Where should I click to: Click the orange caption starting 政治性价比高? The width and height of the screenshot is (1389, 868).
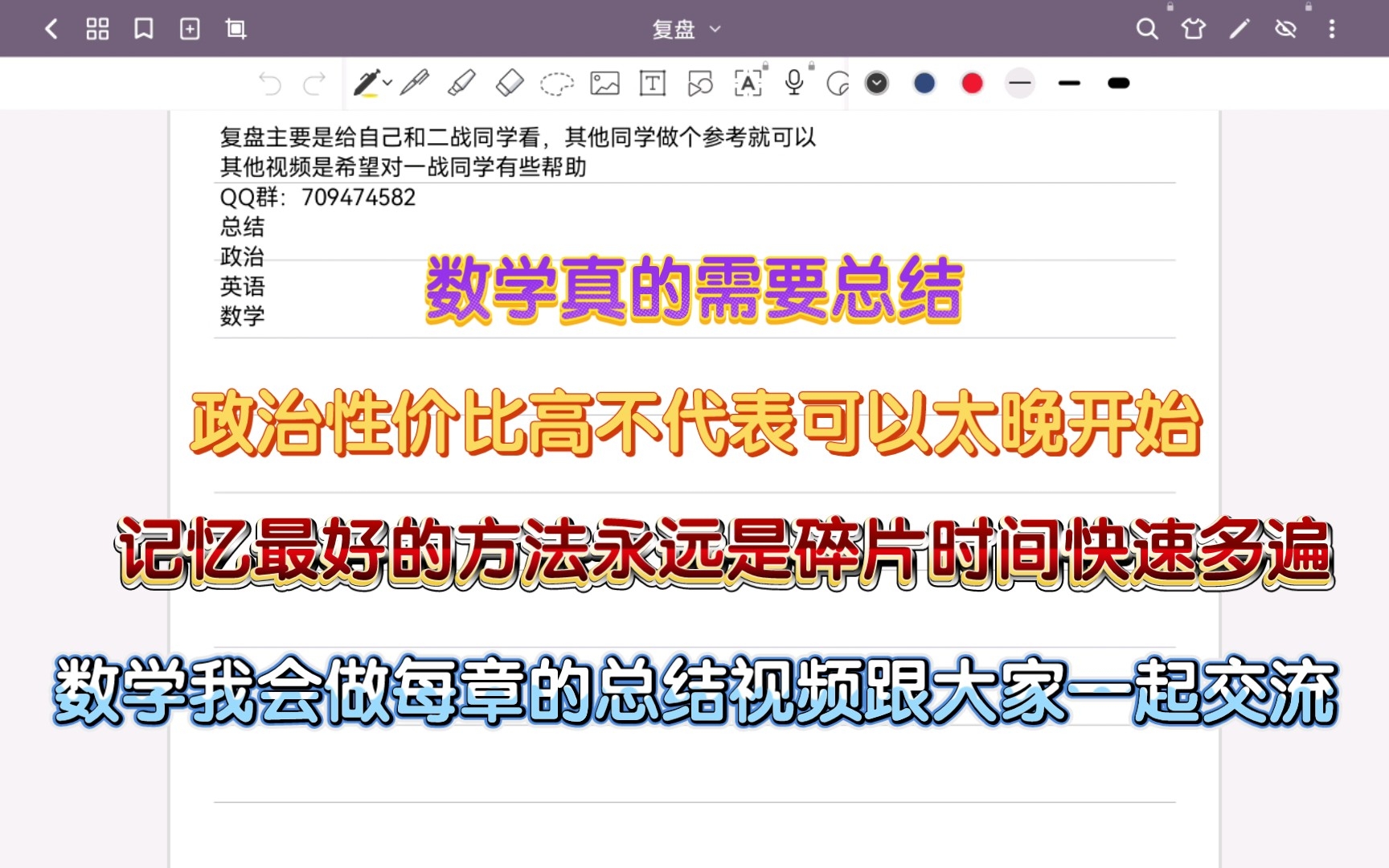click(x=696, y=423)
